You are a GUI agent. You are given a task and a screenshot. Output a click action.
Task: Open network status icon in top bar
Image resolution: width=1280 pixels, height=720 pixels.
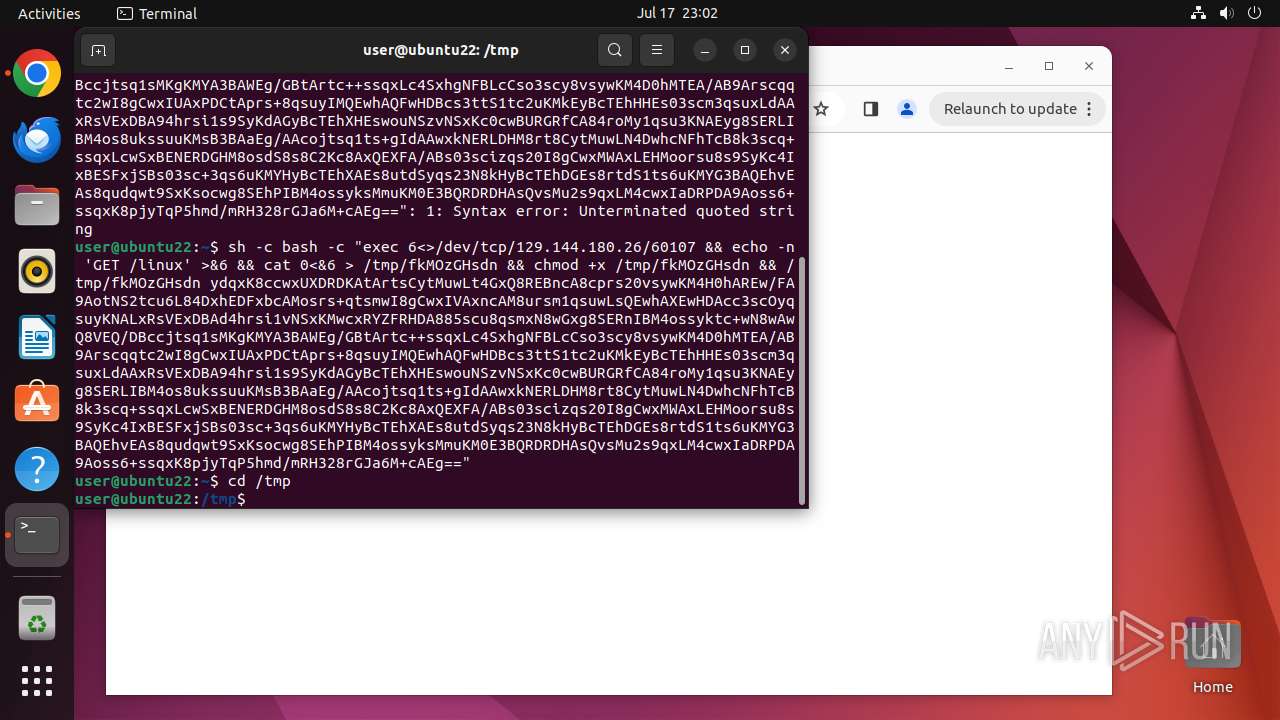(1199, 13)
